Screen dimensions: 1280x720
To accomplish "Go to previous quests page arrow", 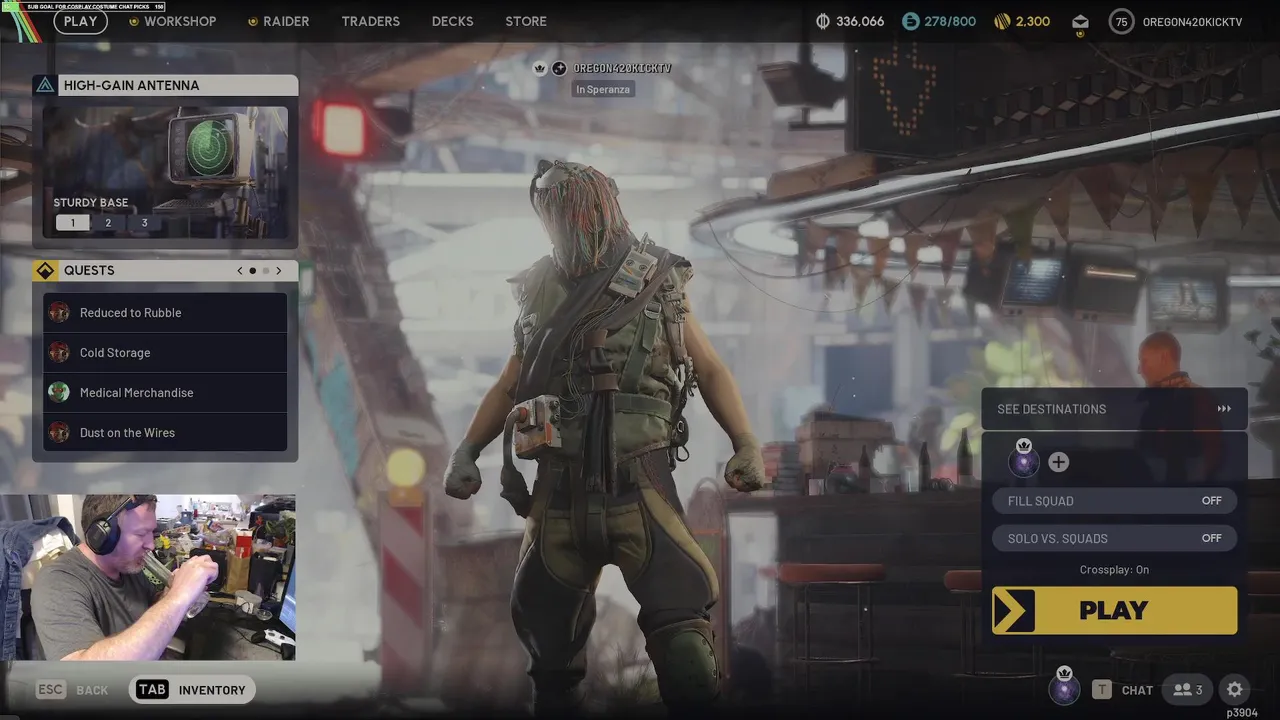I will click(x=240, y=271).
